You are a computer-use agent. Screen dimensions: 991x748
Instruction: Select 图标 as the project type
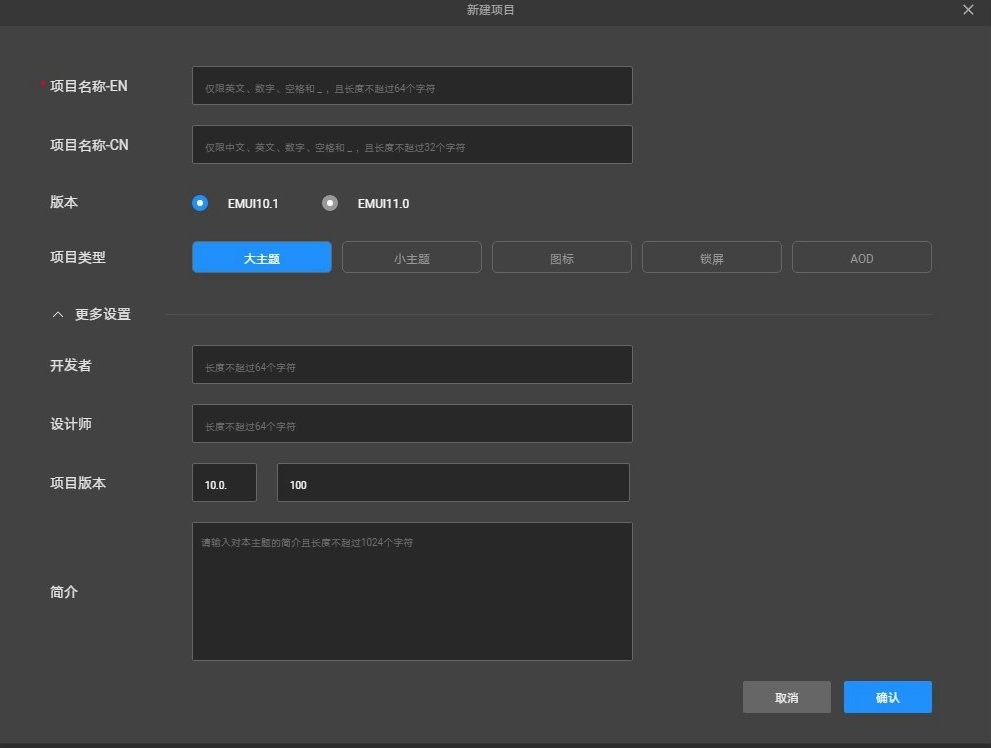point(561,257)
